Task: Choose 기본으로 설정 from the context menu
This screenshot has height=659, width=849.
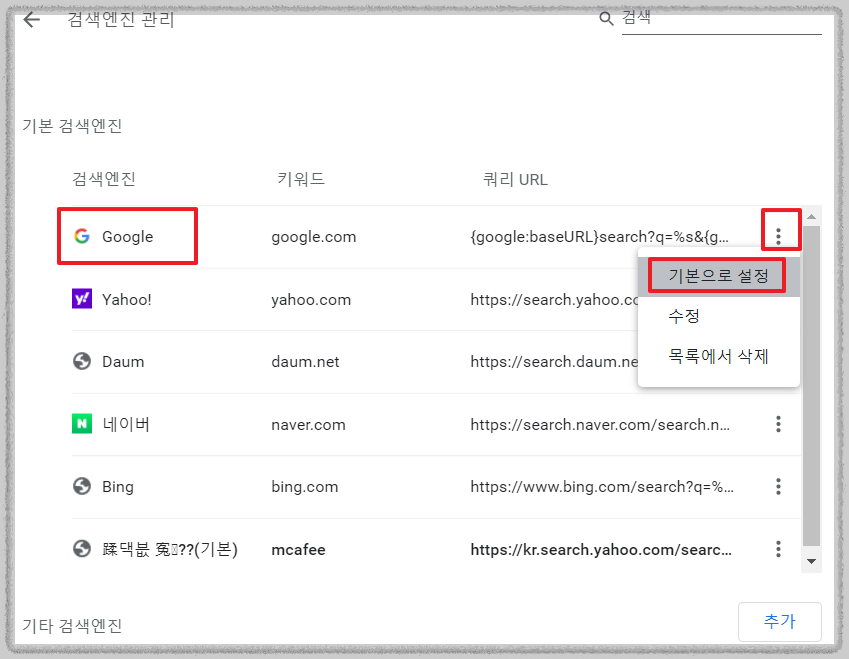Action: click(x=719, y=276)
